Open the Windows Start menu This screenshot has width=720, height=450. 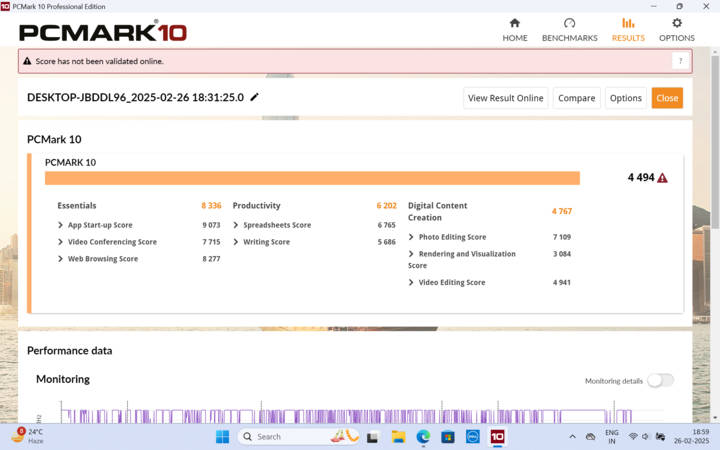222,437
